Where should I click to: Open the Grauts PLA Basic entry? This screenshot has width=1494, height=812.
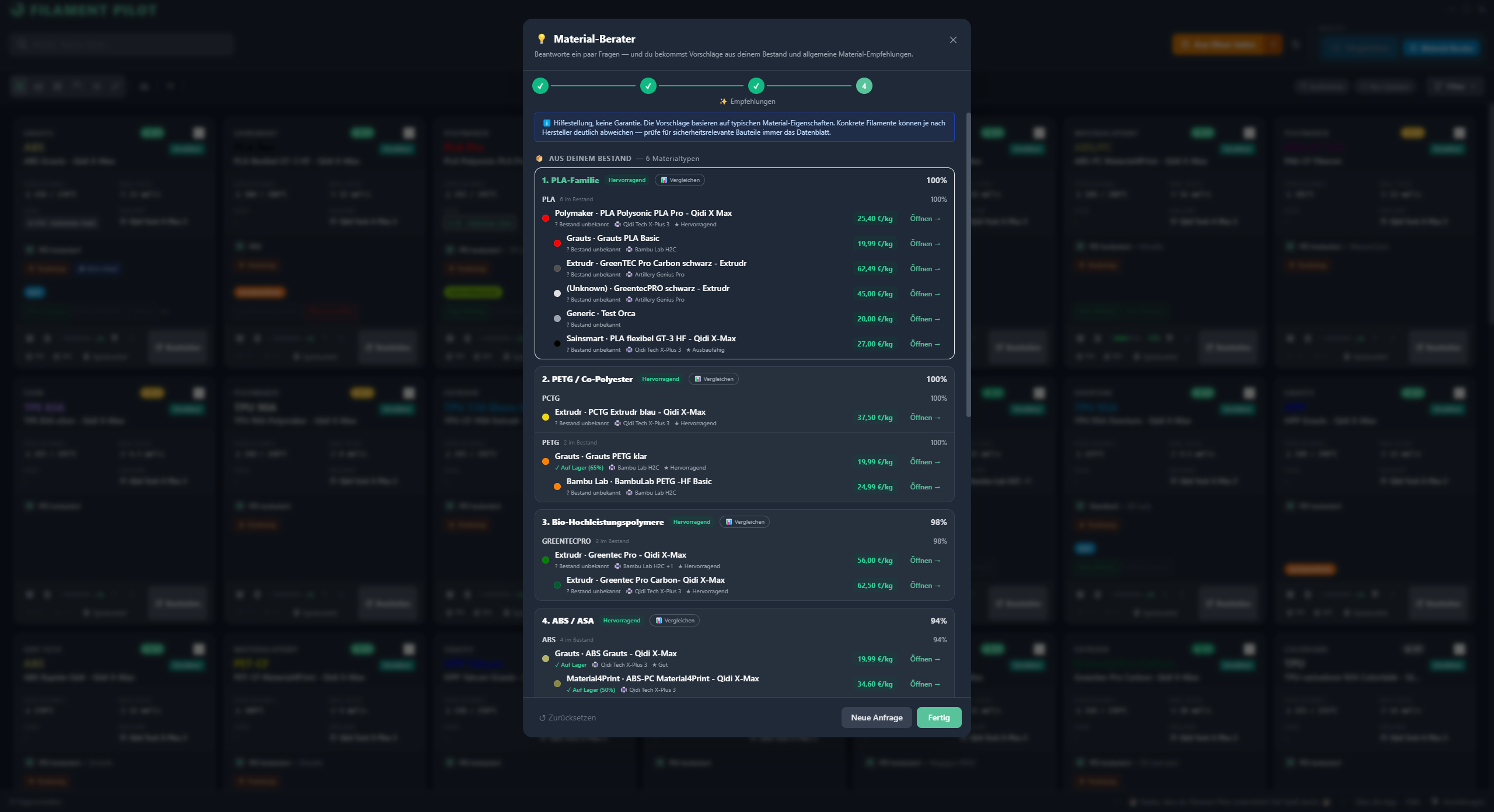[925, 244]
